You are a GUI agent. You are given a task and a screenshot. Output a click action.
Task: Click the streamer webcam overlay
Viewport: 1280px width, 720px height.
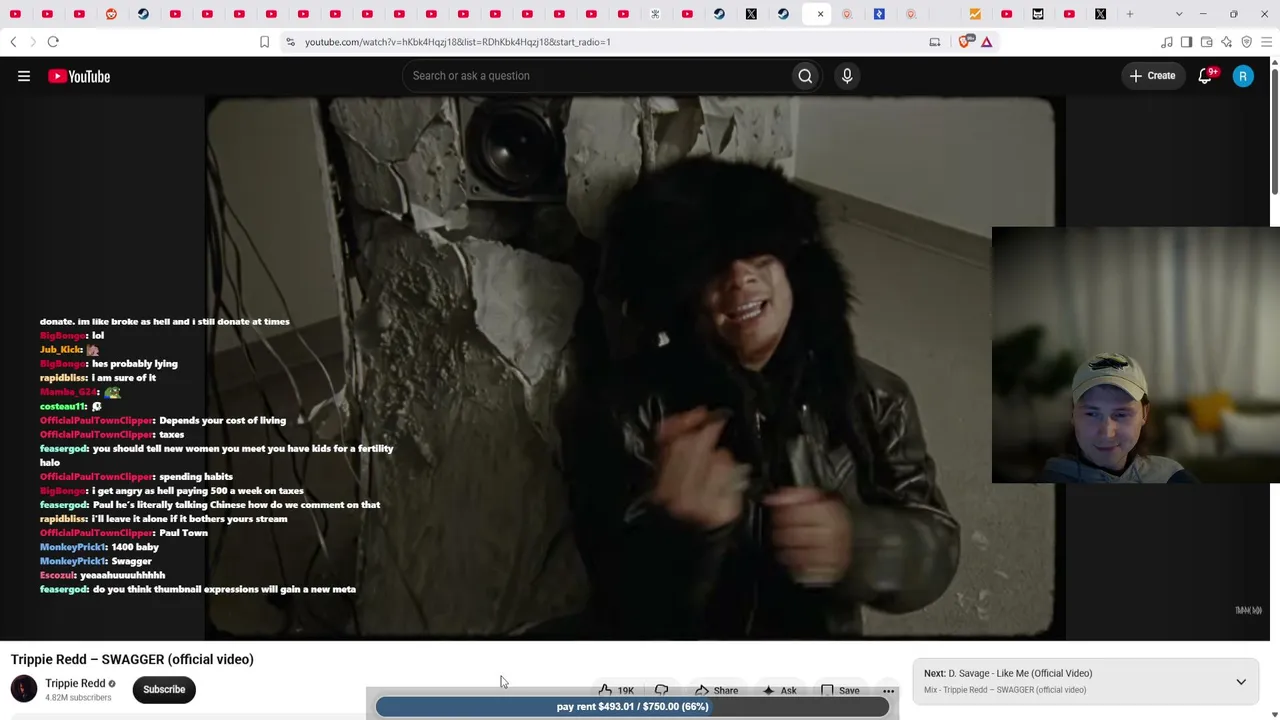coord(1135,355)
